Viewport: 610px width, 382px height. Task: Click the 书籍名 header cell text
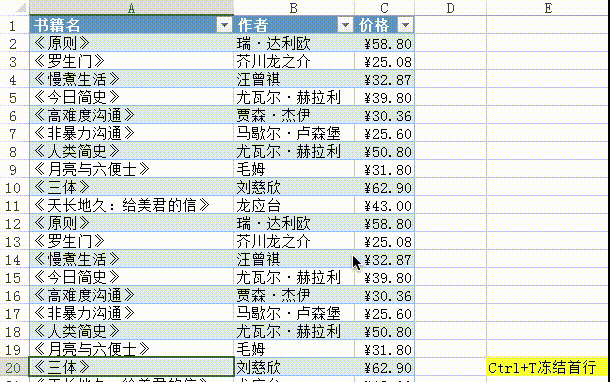[x=57, y=25]
